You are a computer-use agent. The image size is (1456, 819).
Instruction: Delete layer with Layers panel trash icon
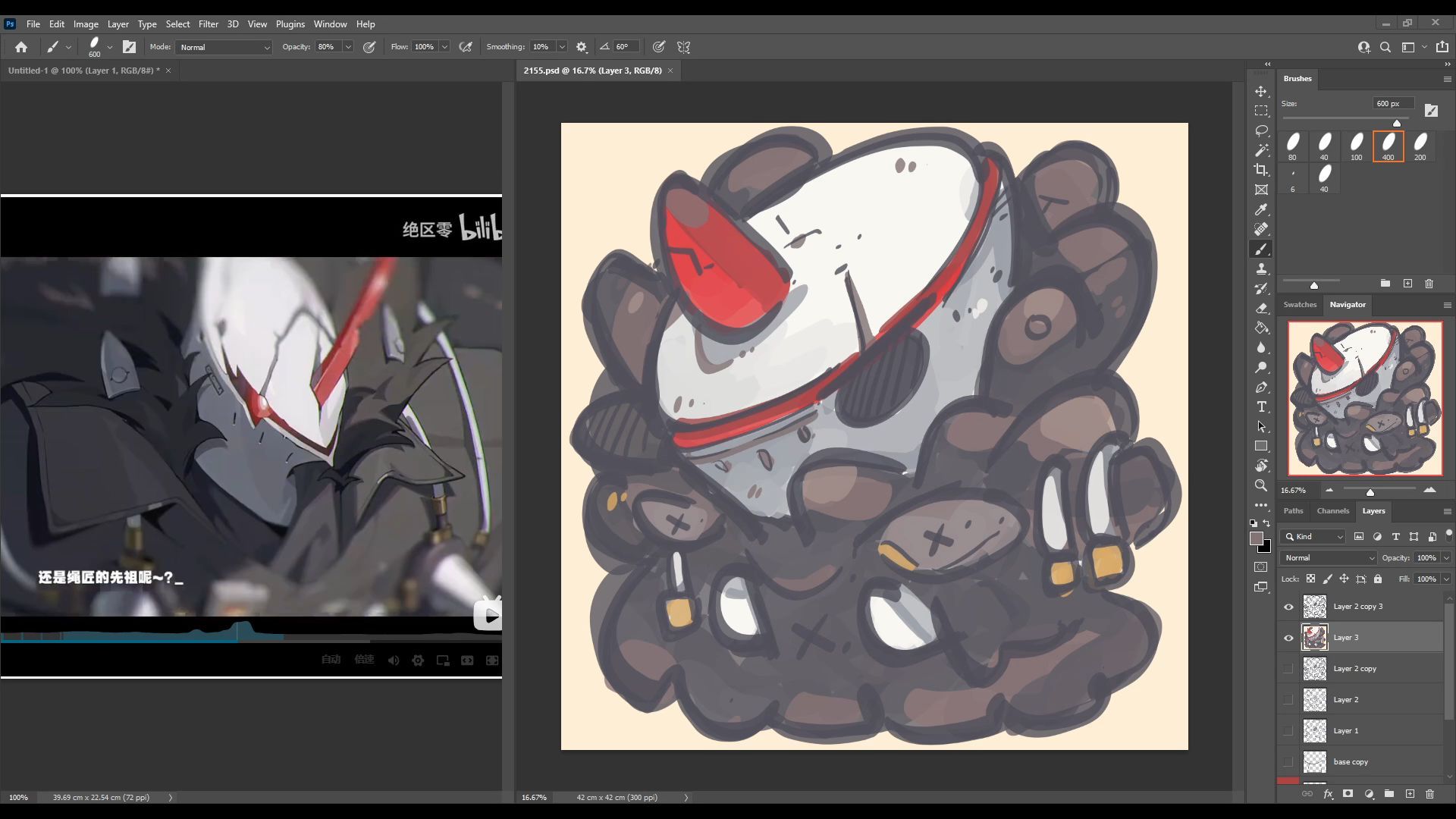1429,794
